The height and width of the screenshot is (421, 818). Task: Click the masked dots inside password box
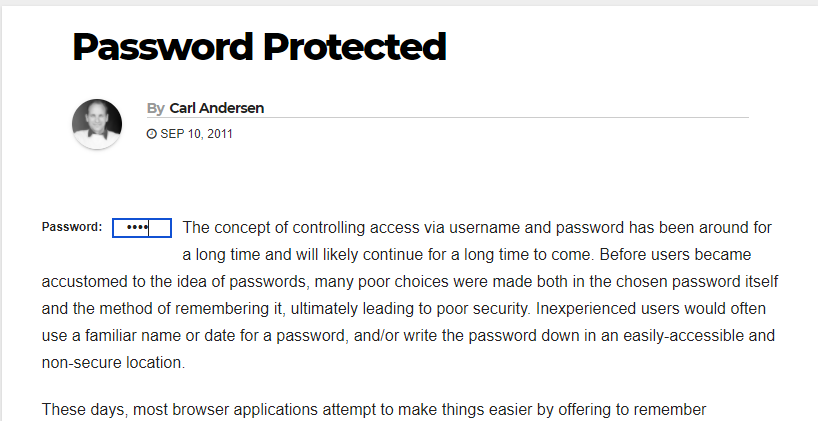click(x=138, y=227)
